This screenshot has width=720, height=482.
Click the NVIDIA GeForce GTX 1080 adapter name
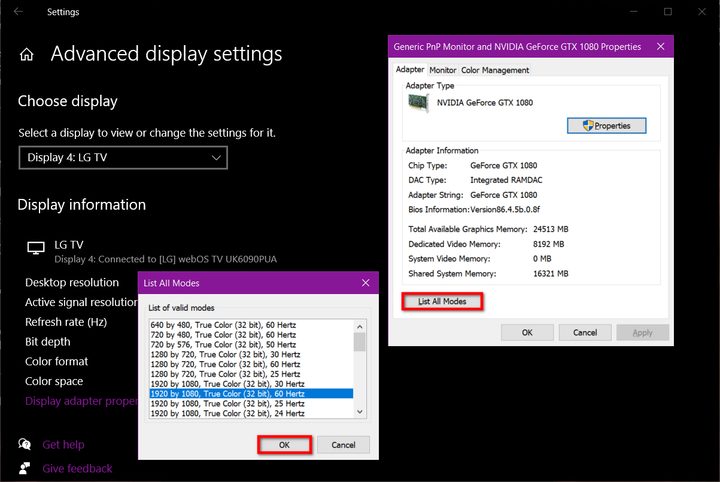484,102
